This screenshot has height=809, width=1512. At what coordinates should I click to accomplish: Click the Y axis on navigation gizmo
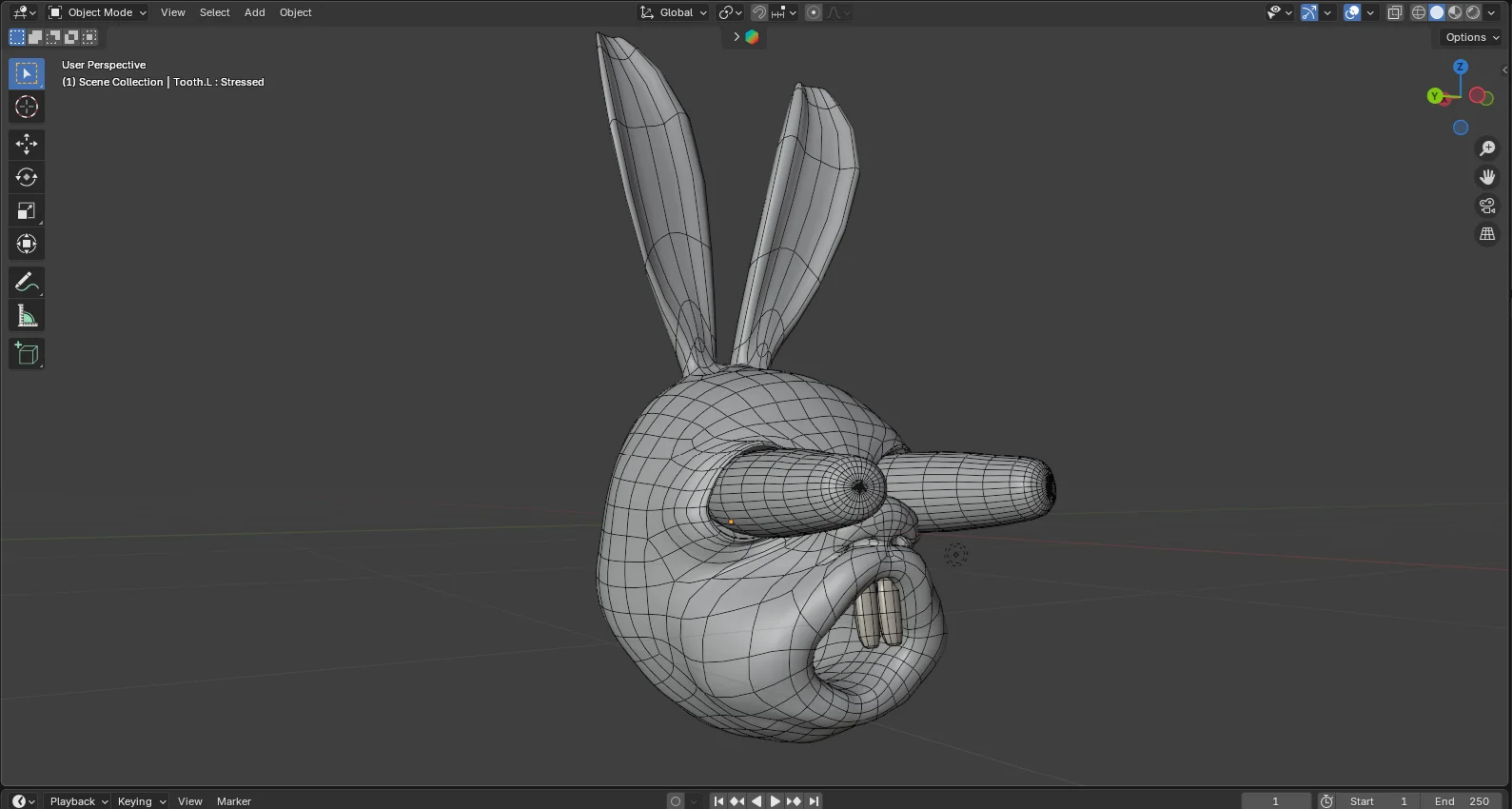pos(1435,96)
